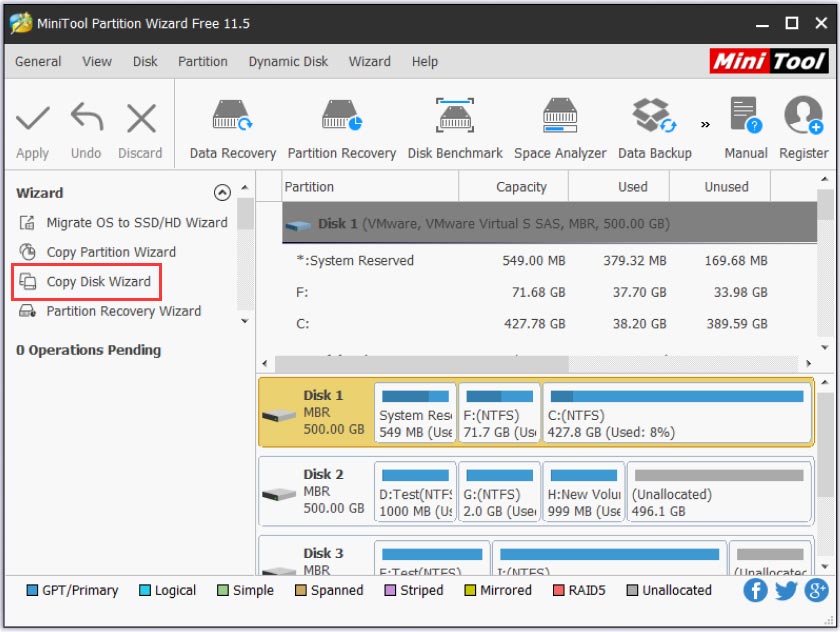Open the Help menu

[x=425, y=62]
